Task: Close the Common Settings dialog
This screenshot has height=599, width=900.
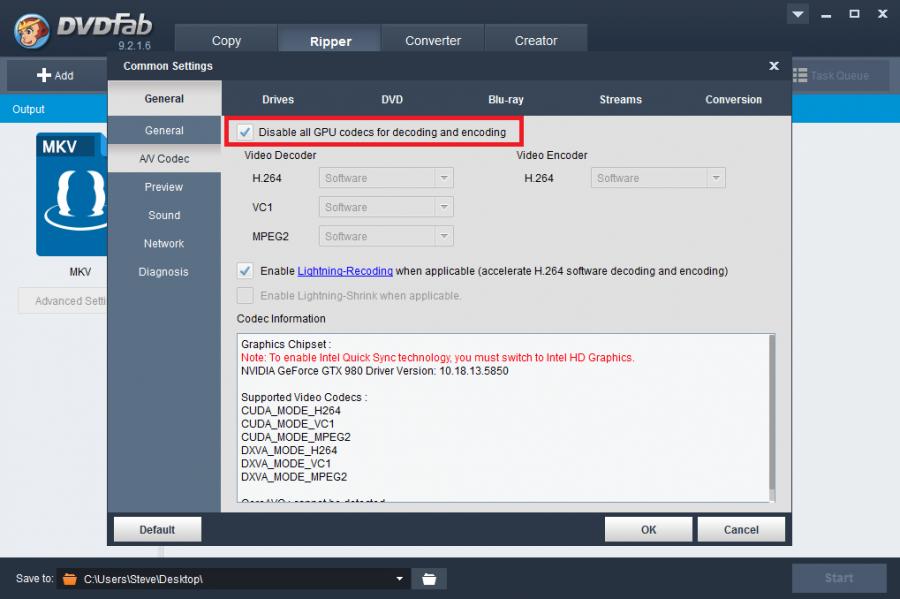Action: coord(774,66)
